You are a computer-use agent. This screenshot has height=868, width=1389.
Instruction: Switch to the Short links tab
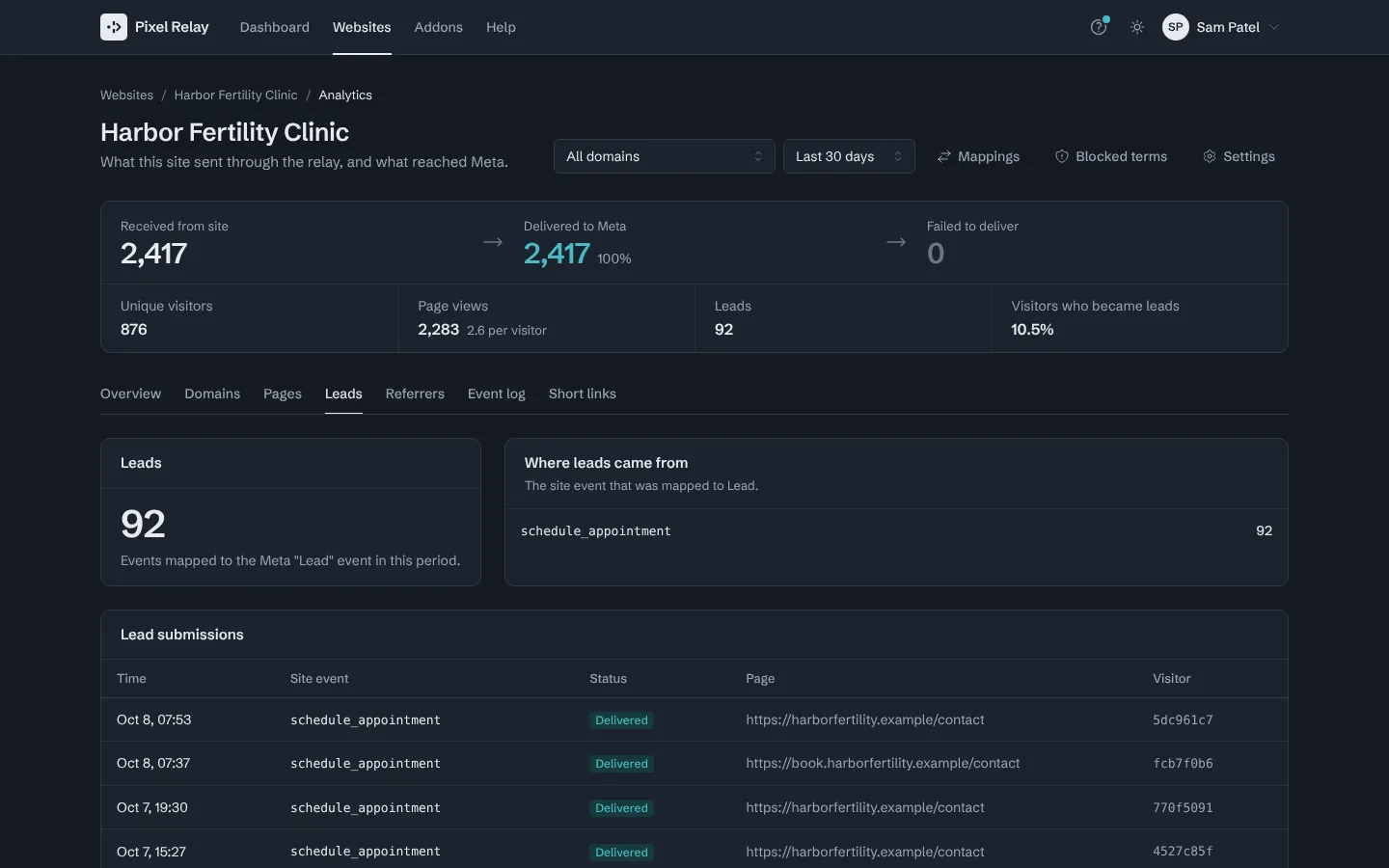tap(583, 393)
